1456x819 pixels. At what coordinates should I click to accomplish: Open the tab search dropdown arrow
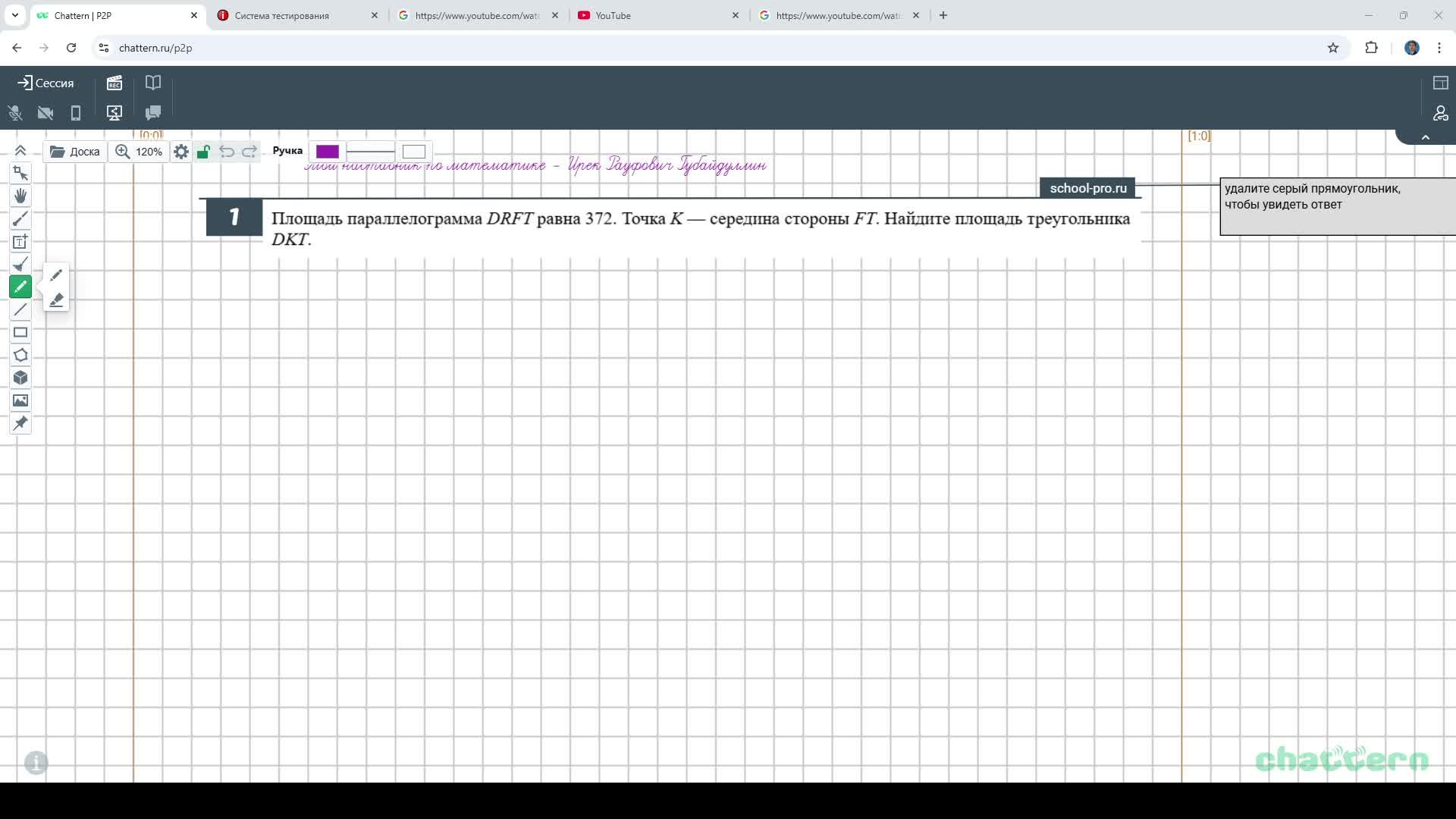tap(14, 15)
